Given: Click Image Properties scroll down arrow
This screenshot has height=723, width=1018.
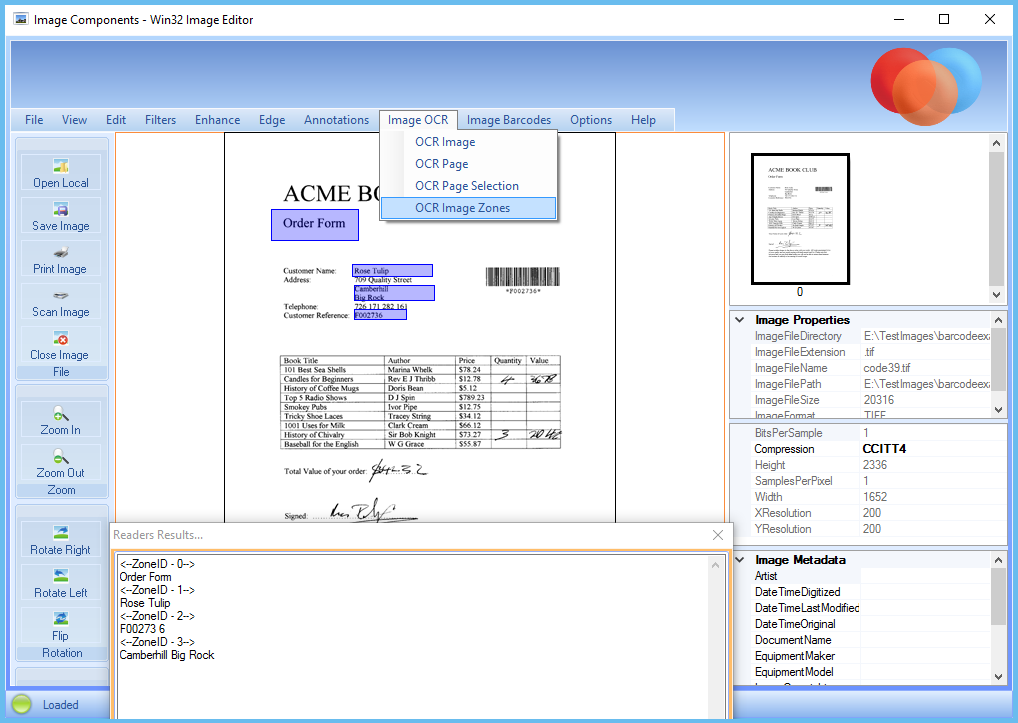Looking at the screenshot, I should (999, 410).
